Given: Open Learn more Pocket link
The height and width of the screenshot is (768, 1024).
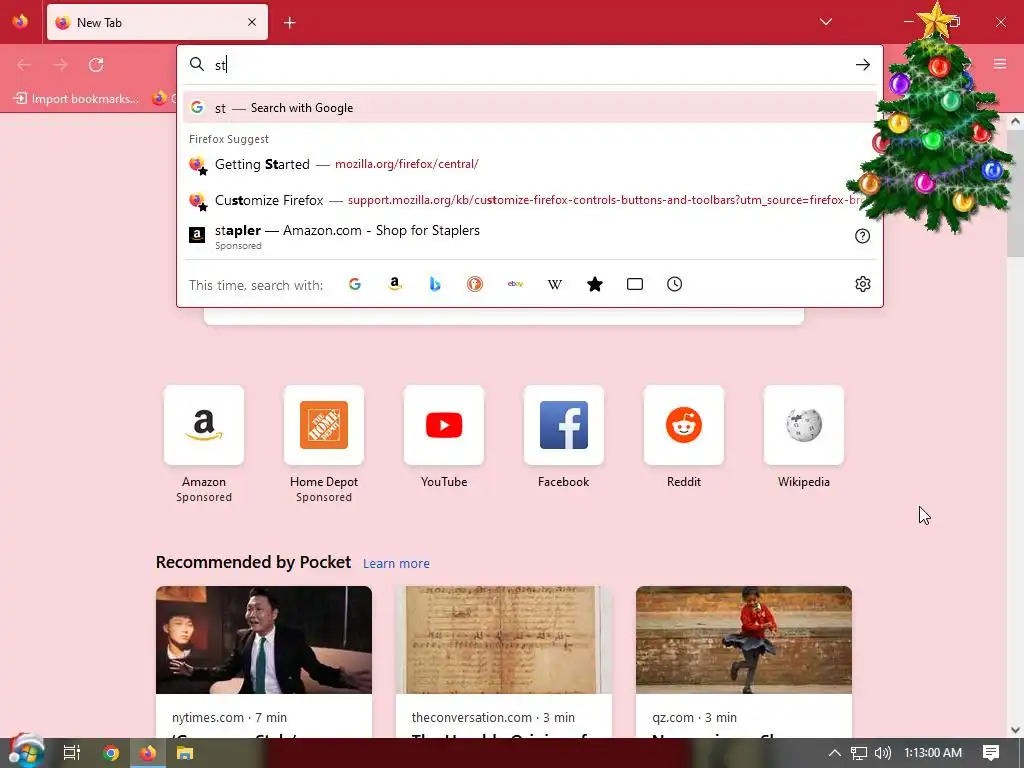Looking at the screenshot, I should (x=396, y=564).
